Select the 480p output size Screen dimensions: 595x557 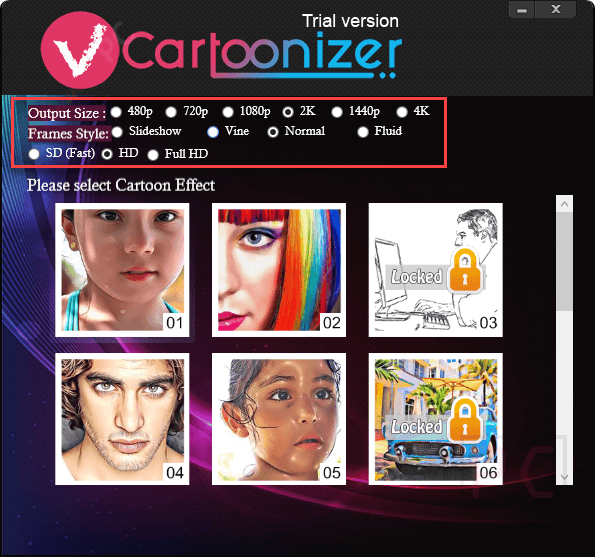pyautogui.click(x=116, y=112)
